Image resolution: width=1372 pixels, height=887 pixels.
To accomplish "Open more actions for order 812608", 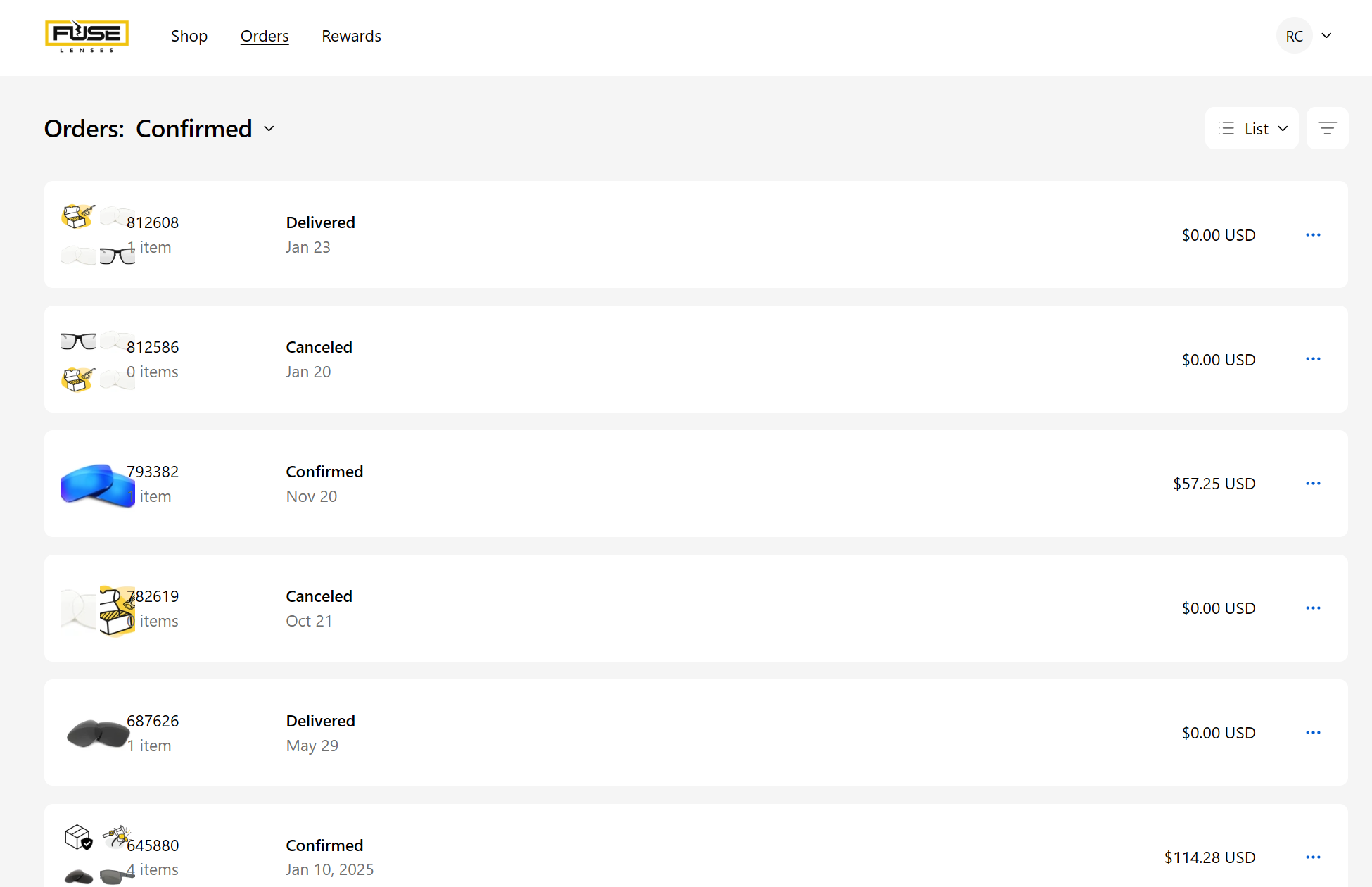I will (x=1313, y=235).
